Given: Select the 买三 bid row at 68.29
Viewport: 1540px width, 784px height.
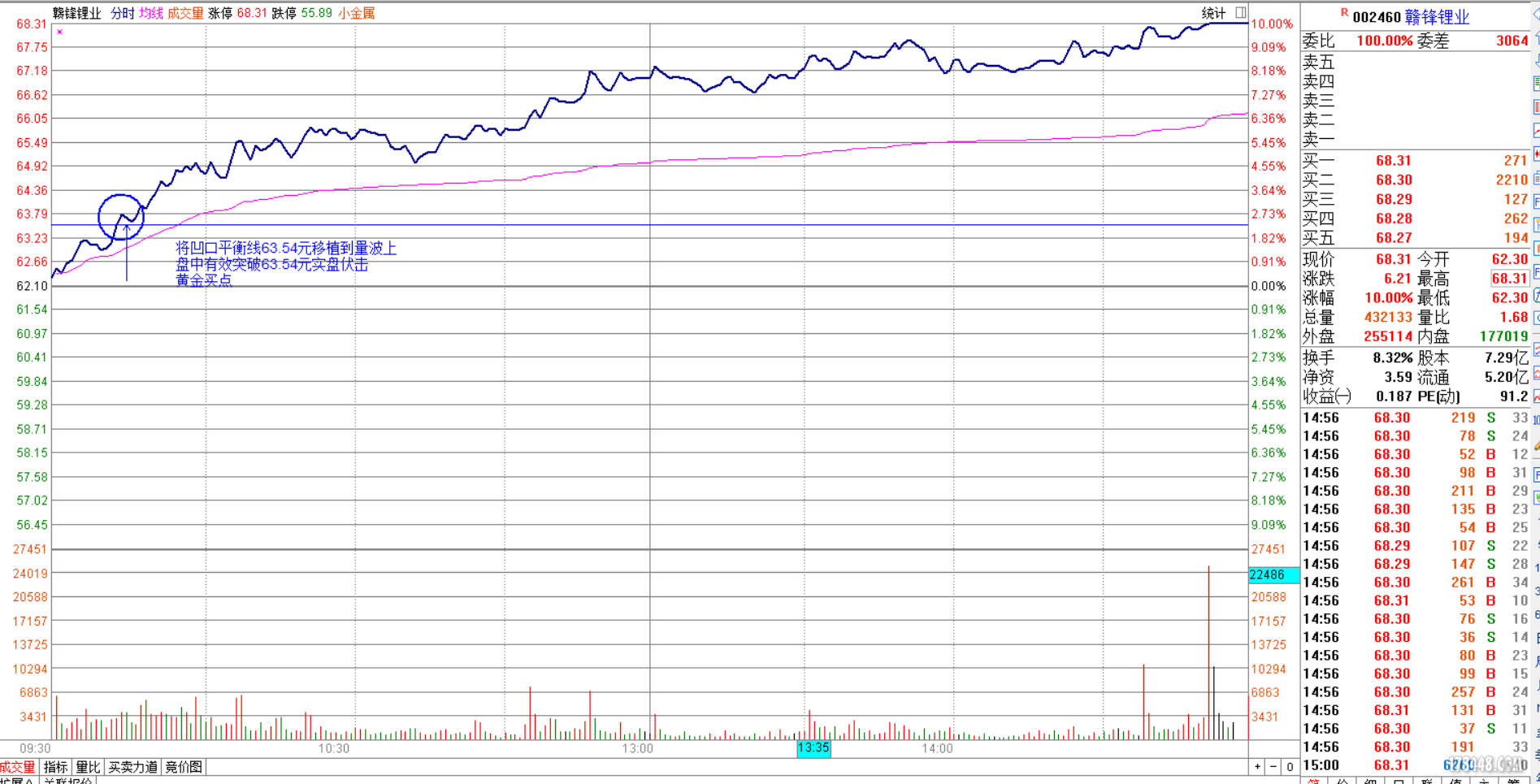Looking at the screenshot, I should pyautogui.click(x=1415, y=199).
